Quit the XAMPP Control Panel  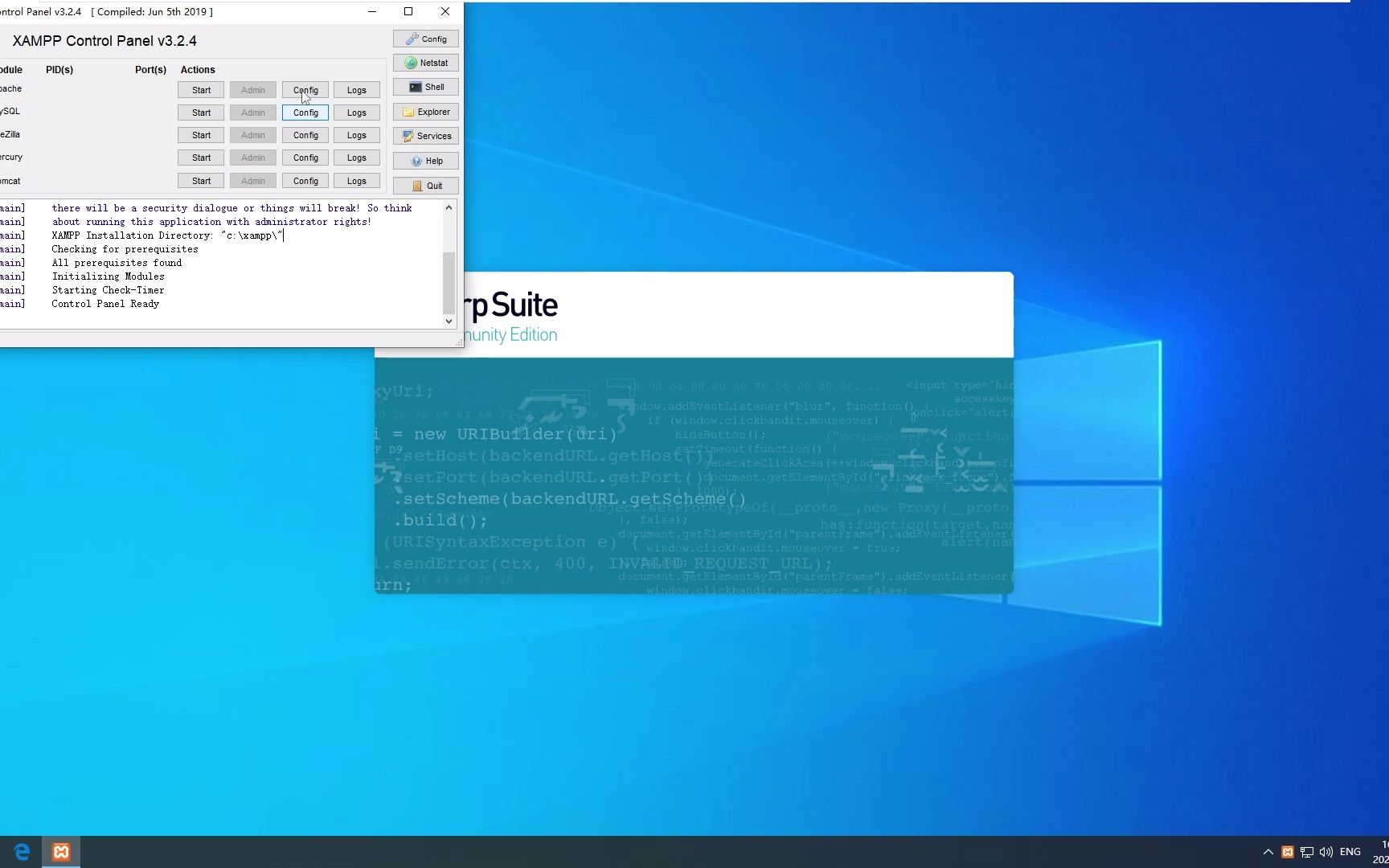tap(425, 186)
